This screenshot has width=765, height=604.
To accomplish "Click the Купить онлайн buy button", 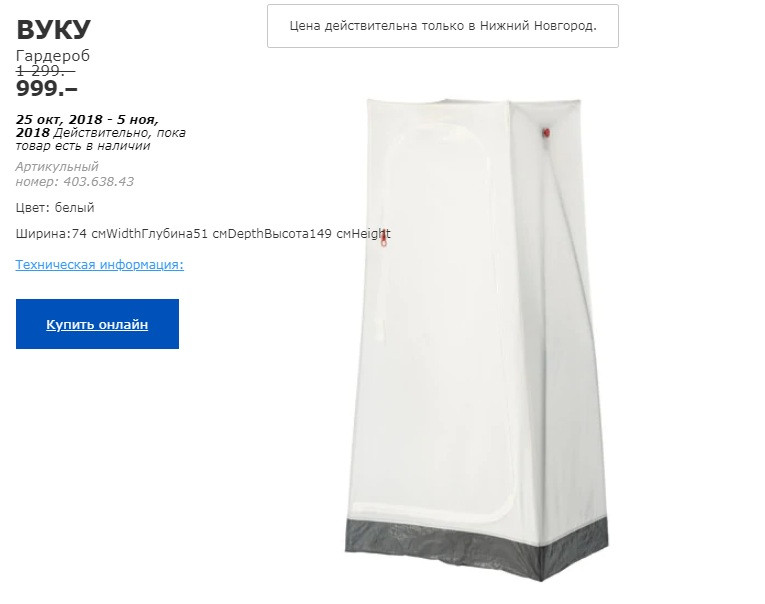I will (x=97, y=324).
